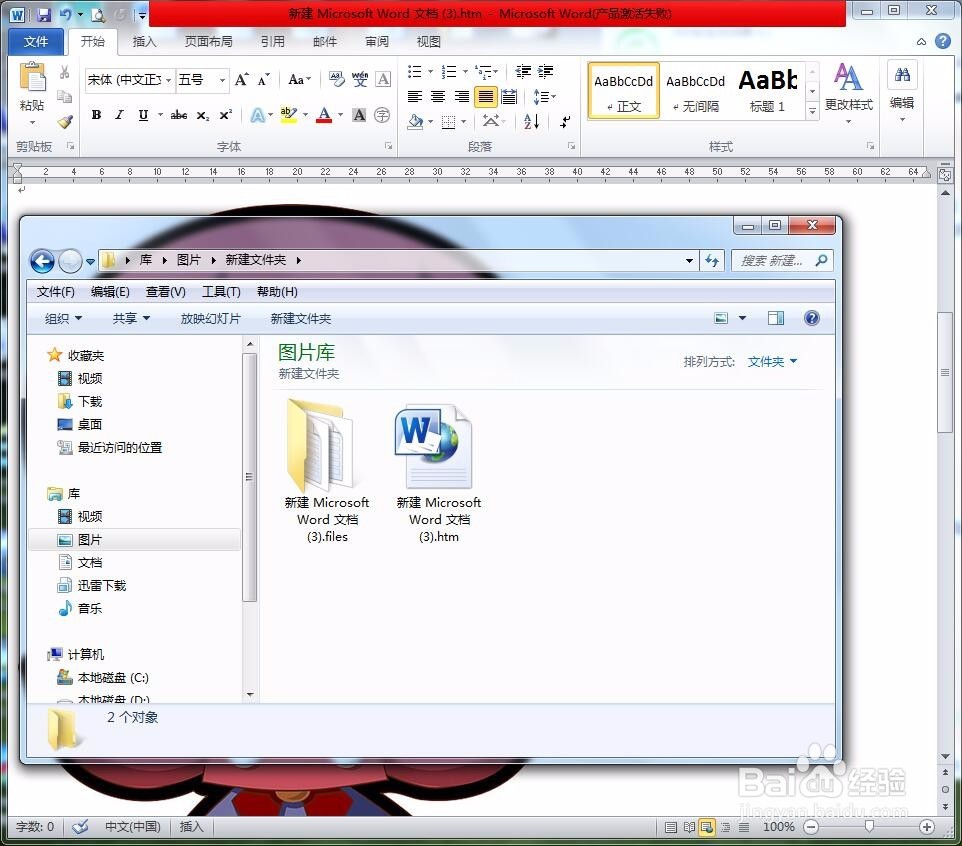Expand the styles gallery

coord(812,111)
